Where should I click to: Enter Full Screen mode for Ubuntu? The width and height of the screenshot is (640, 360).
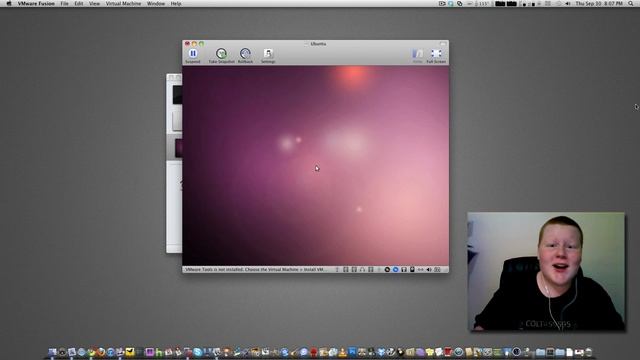(x=436, y=56)
